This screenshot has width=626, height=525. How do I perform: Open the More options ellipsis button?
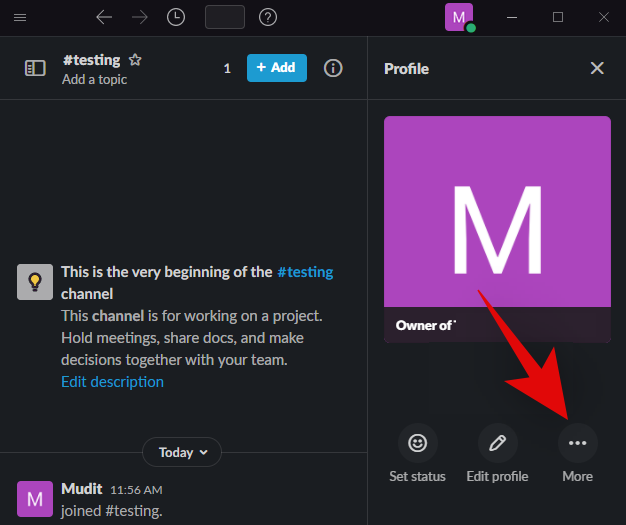click(577, 442)
